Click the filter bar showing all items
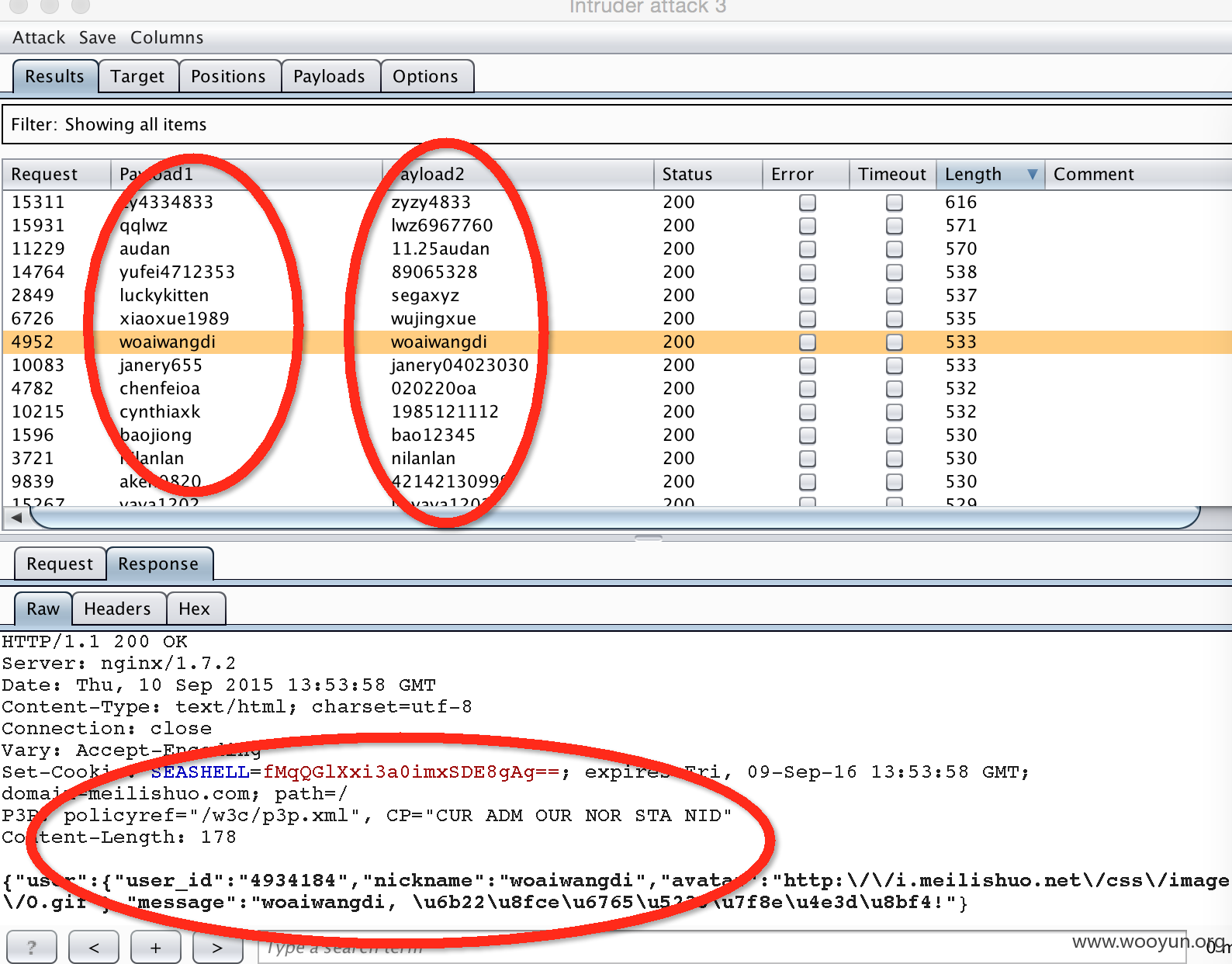 tap(617, 124)
